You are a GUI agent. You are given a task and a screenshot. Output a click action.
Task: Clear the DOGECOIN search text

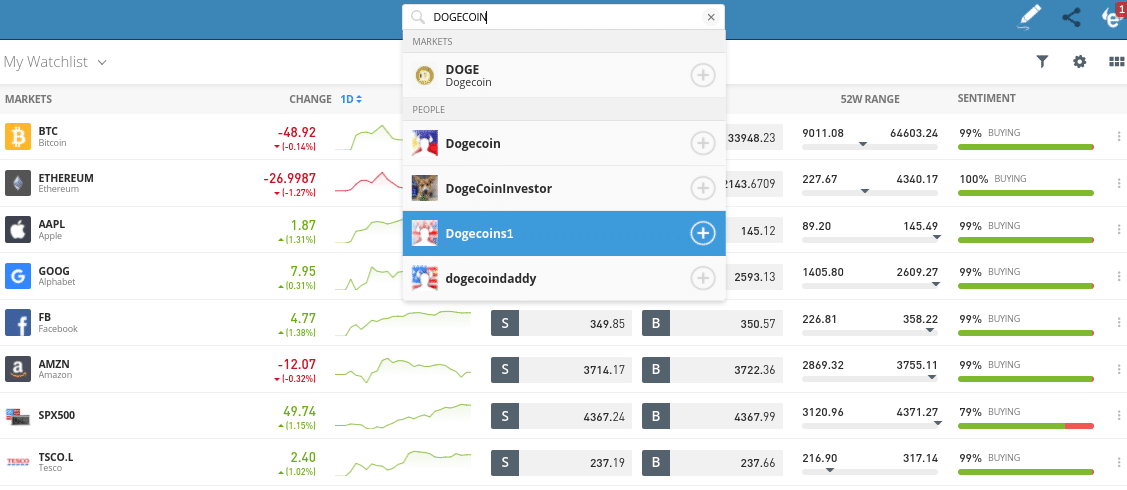click(711, 17)
